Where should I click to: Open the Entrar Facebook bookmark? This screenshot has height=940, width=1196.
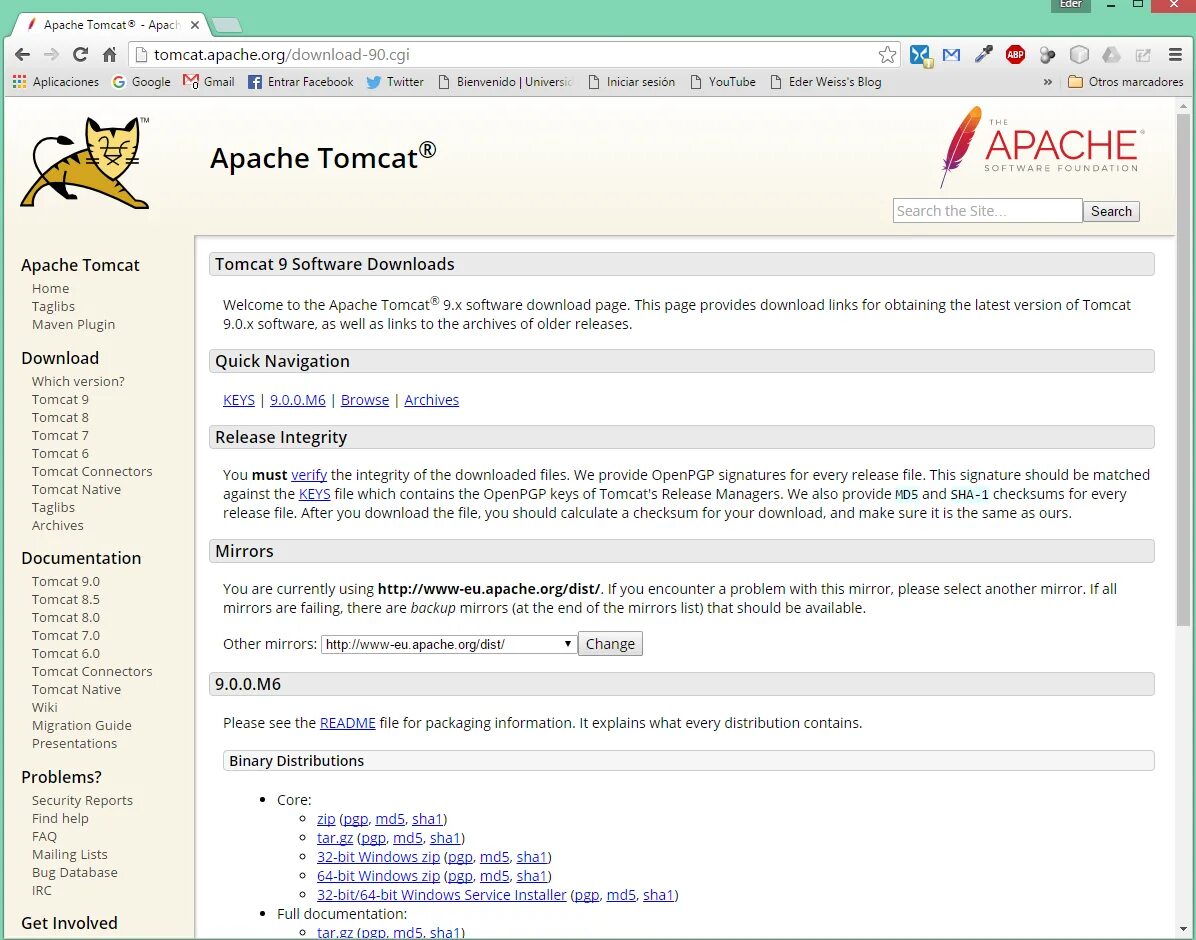pyautogui.click(x=301, y=82)
